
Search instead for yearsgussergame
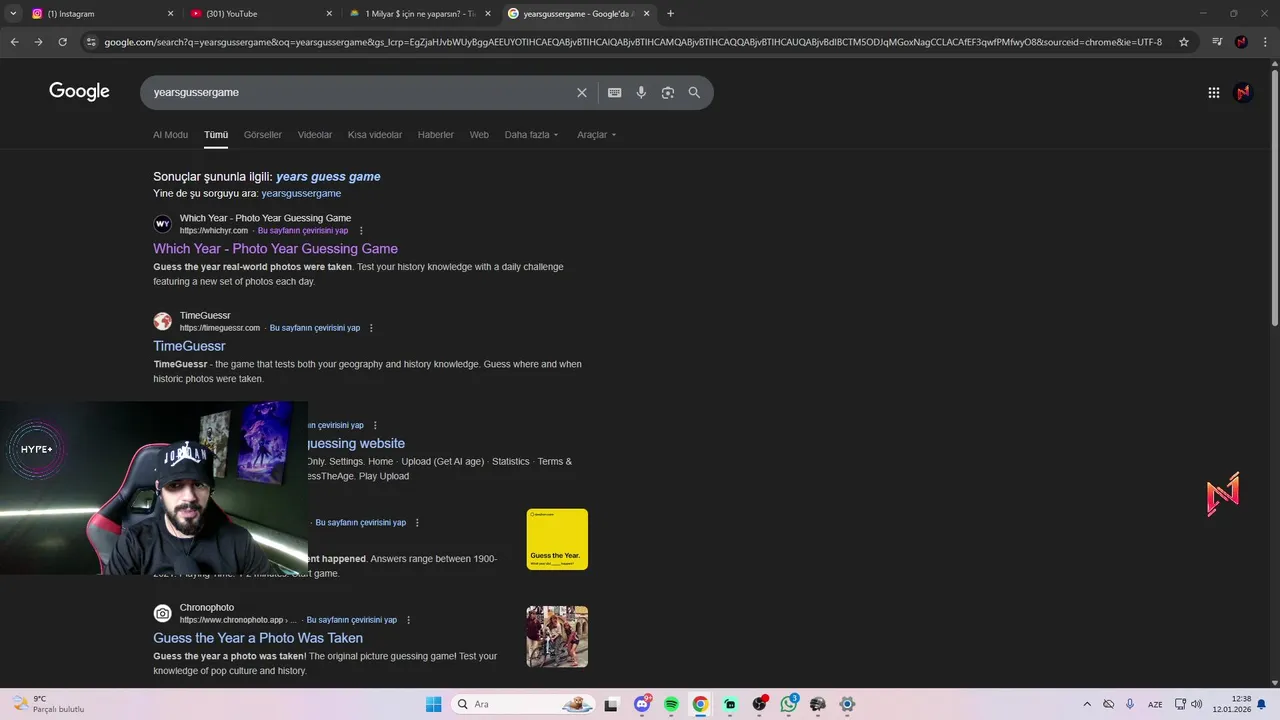(301, 193)
